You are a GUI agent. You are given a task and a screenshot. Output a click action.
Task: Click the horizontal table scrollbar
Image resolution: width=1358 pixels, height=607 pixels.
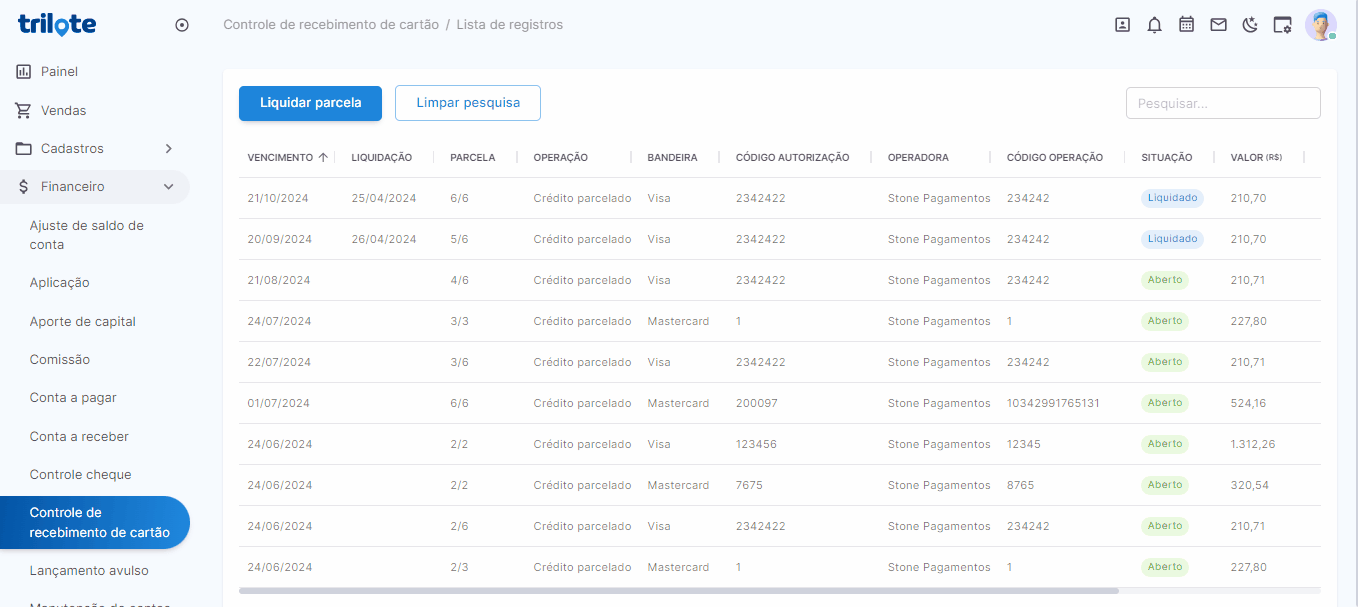[x=678, y=591]
